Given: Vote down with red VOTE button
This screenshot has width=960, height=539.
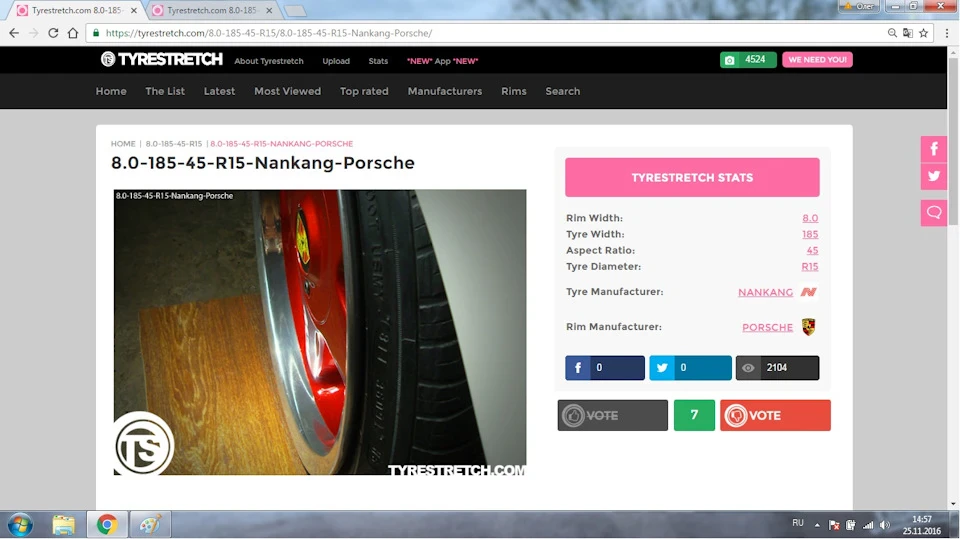Looking at the screenshot, I should click(x=775, y=415).
